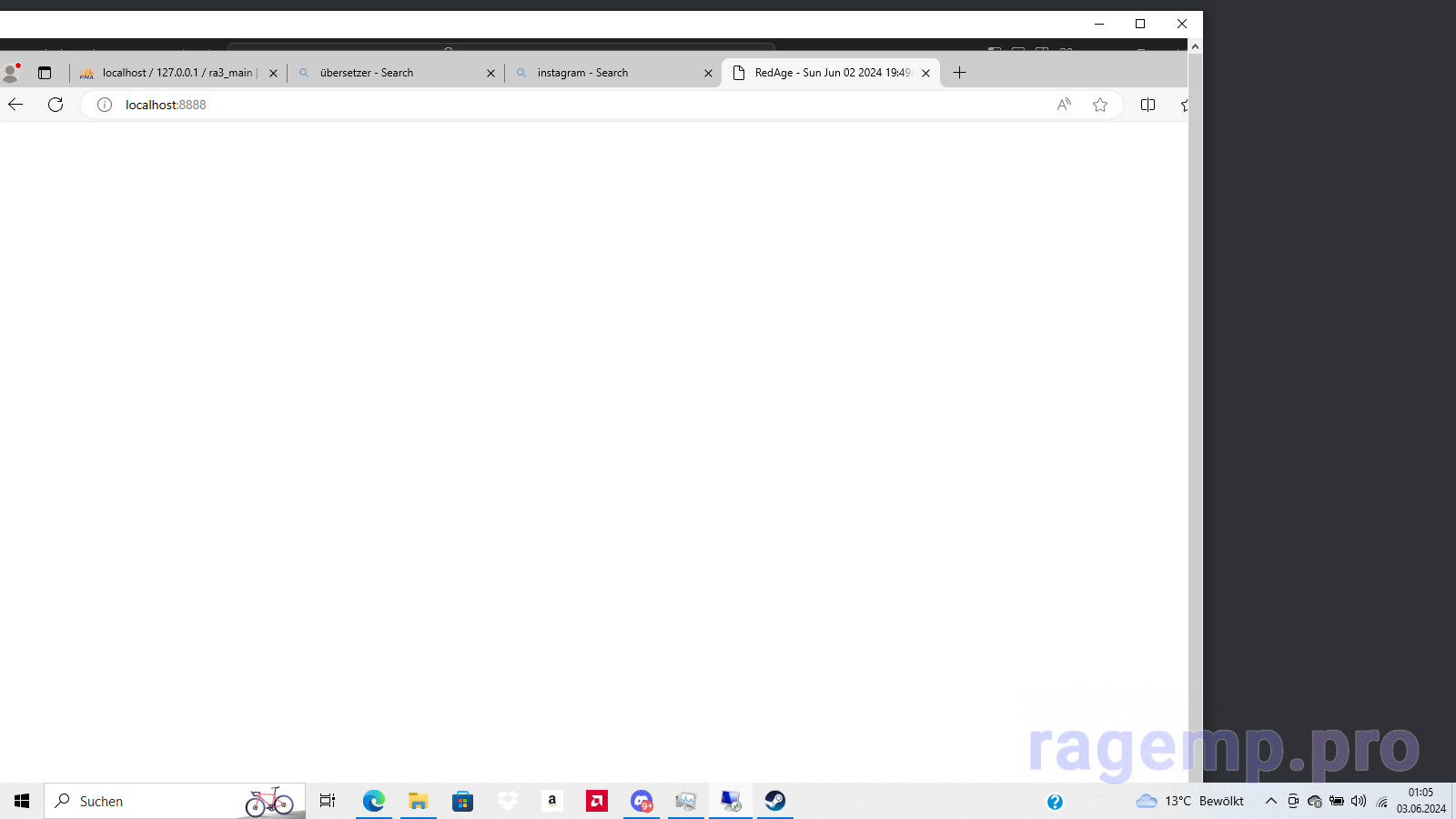This screenshot has width=1456, height=819.
Task: Reload the localhost:8888 page
Action: (56, 105)
